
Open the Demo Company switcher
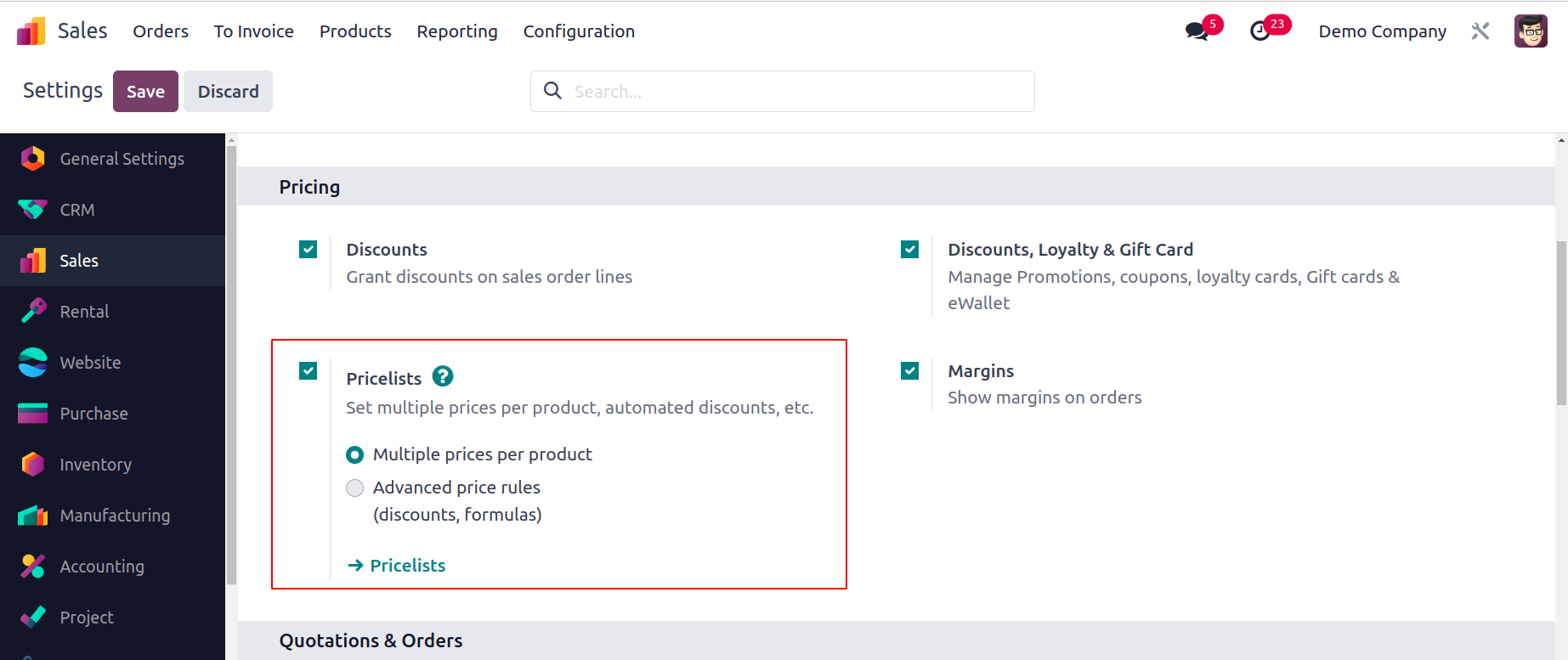point(1382,31)
